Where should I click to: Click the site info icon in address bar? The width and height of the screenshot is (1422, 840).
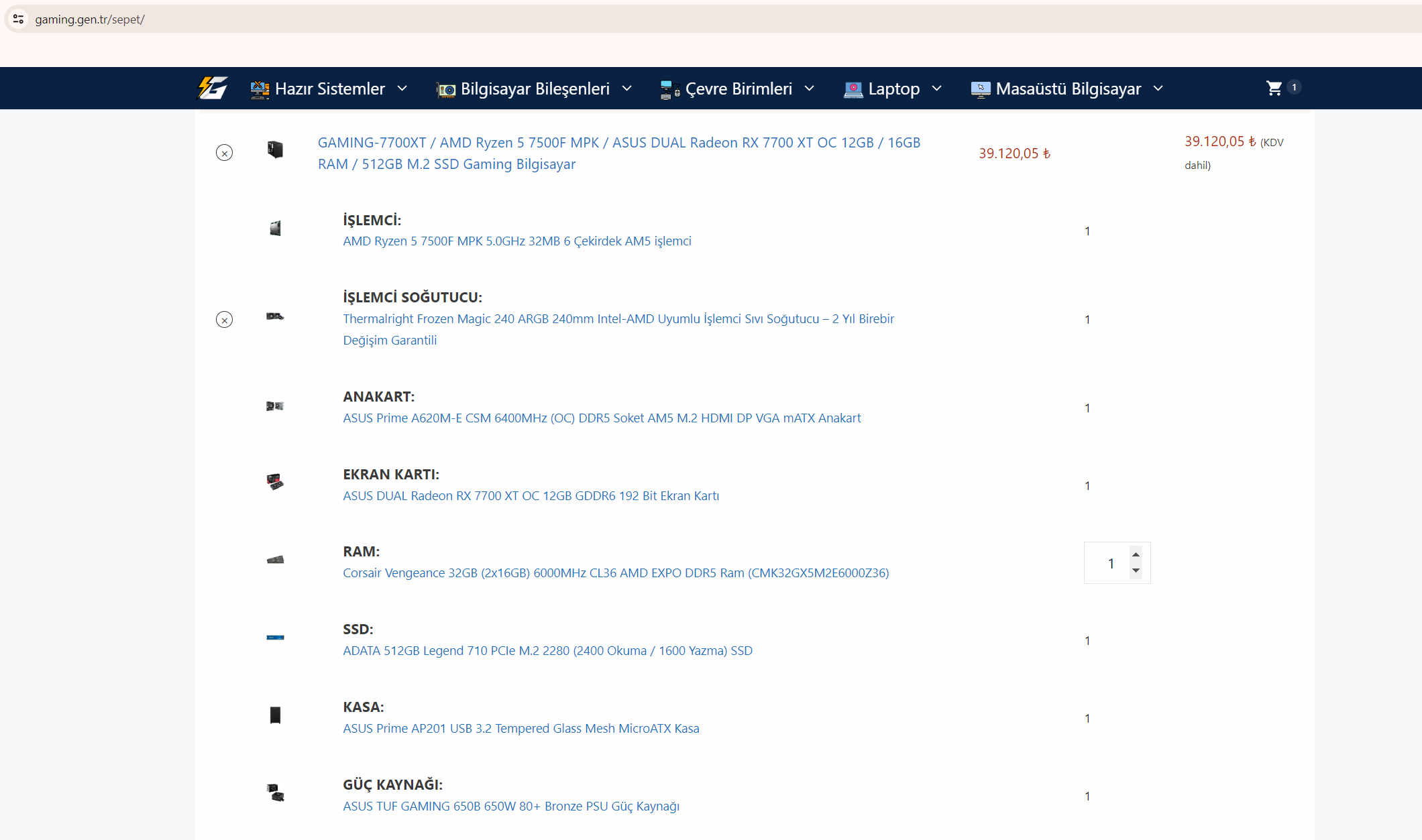point(19,19)
